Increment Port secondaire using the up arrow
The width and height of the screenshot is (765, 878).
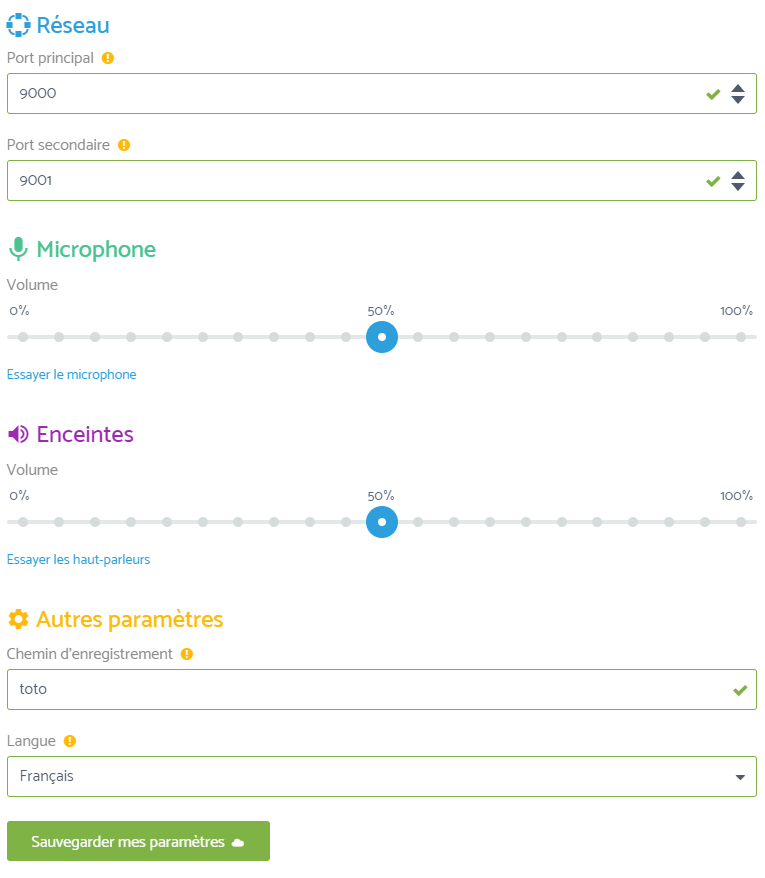click(738, 175)
